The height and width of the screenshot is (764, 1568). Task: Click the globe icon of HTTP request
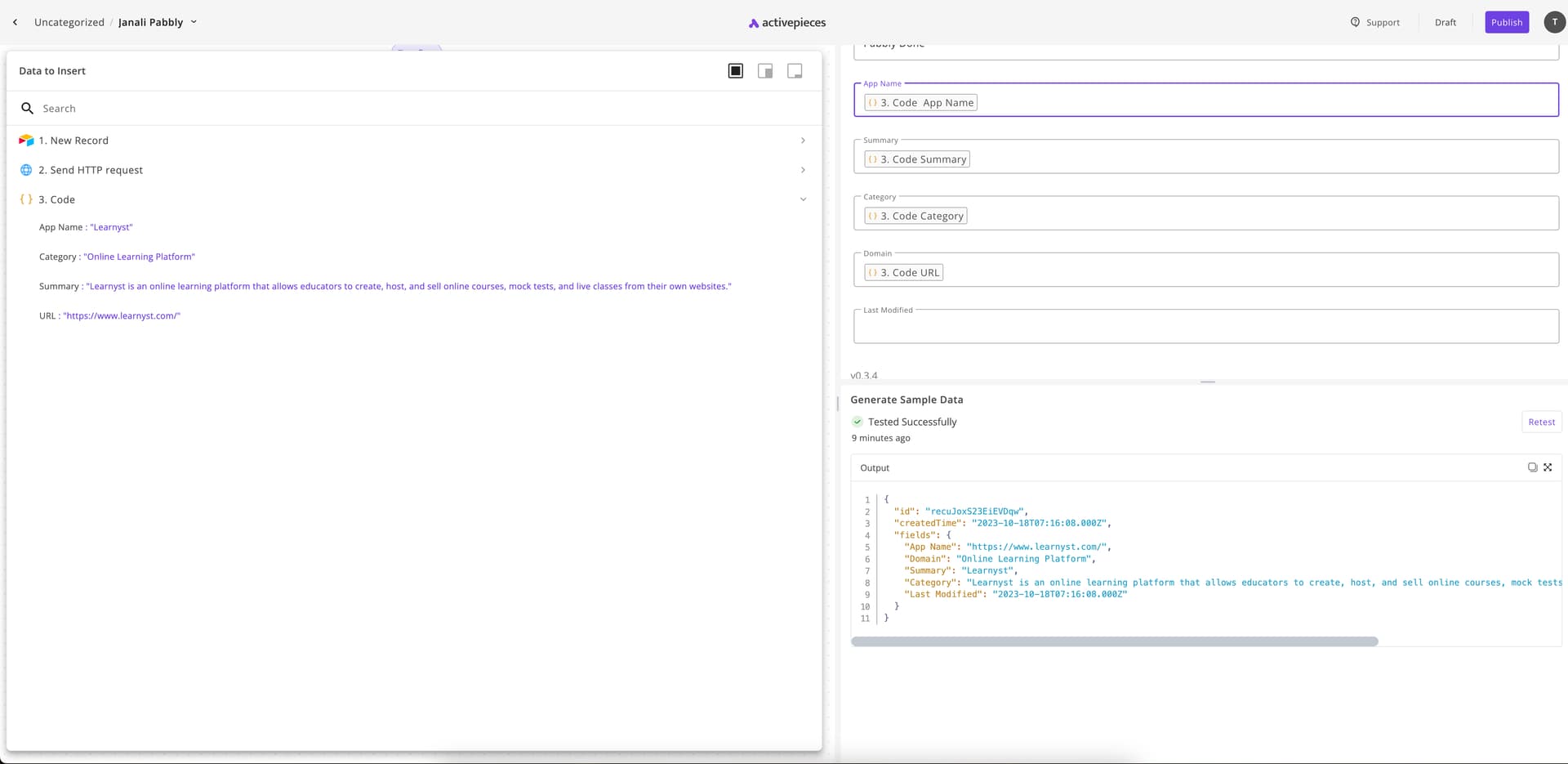26,170
